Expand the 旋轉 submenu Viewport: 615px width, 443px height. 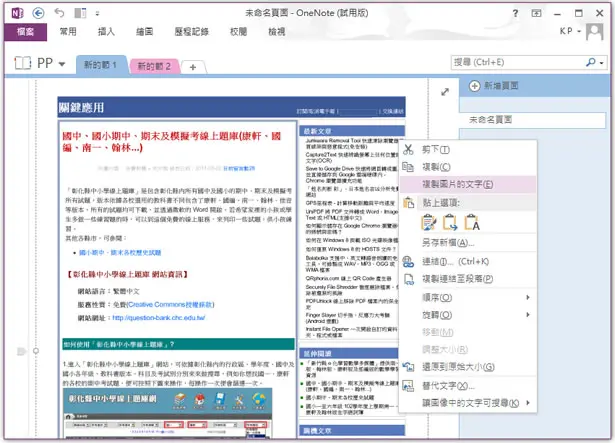[528, 315]
